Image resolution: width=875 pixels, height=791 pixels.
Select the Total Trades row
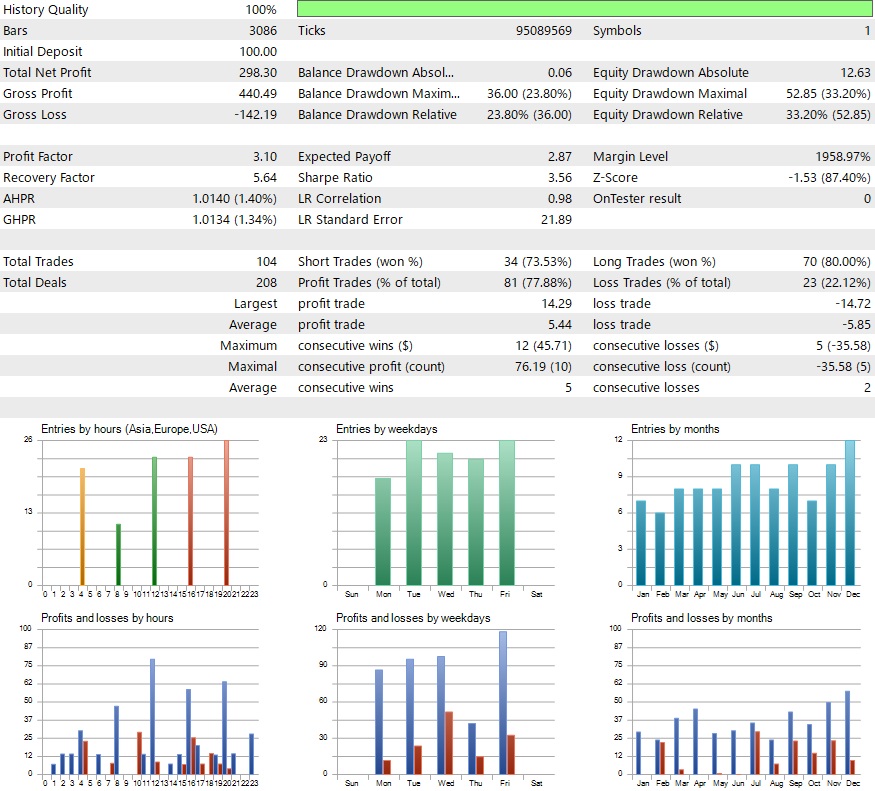pyautogui.click(x=130, y=261)
